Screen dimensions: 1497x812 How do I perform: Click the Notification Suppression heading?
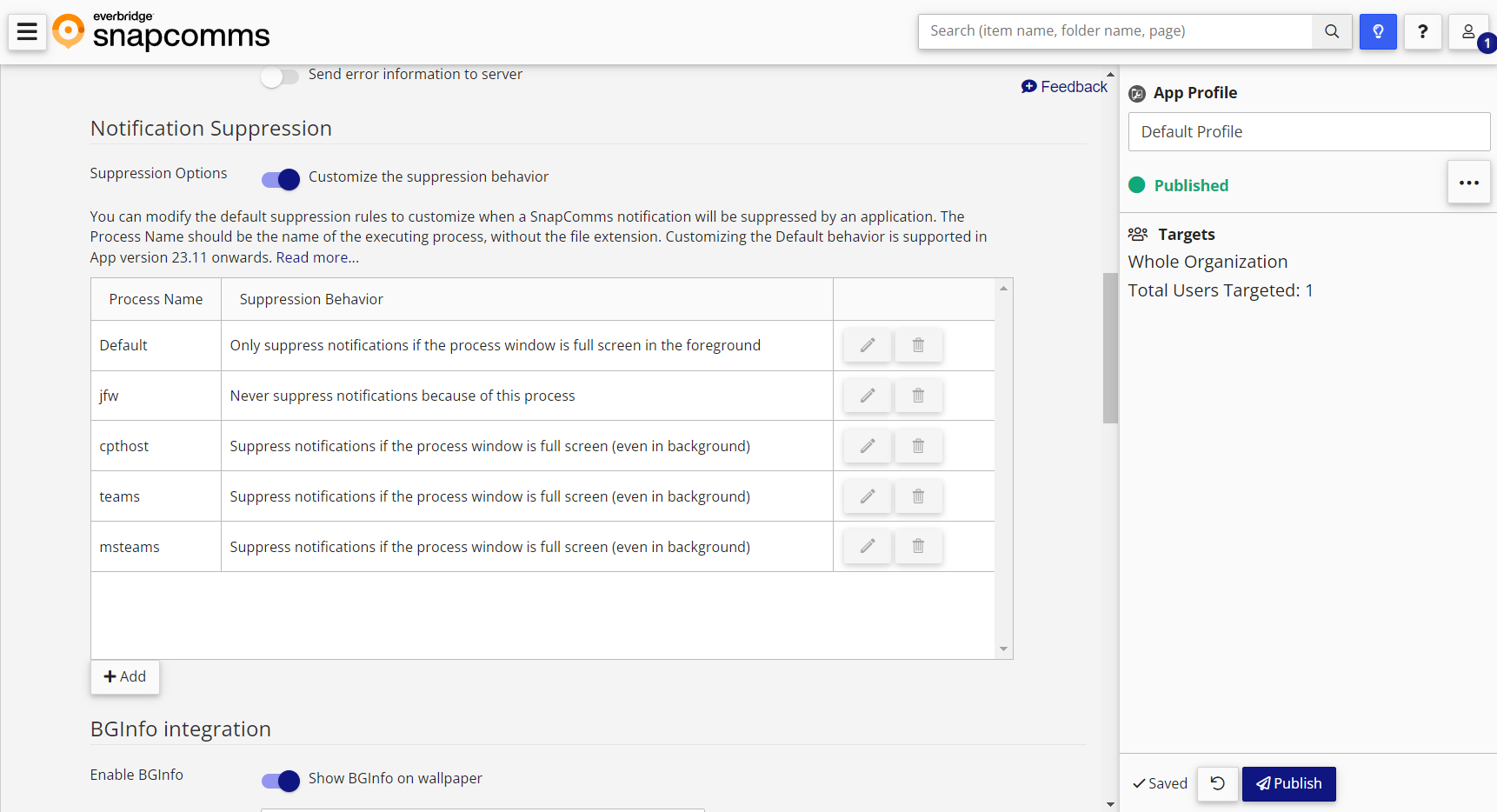click(211, 129)
